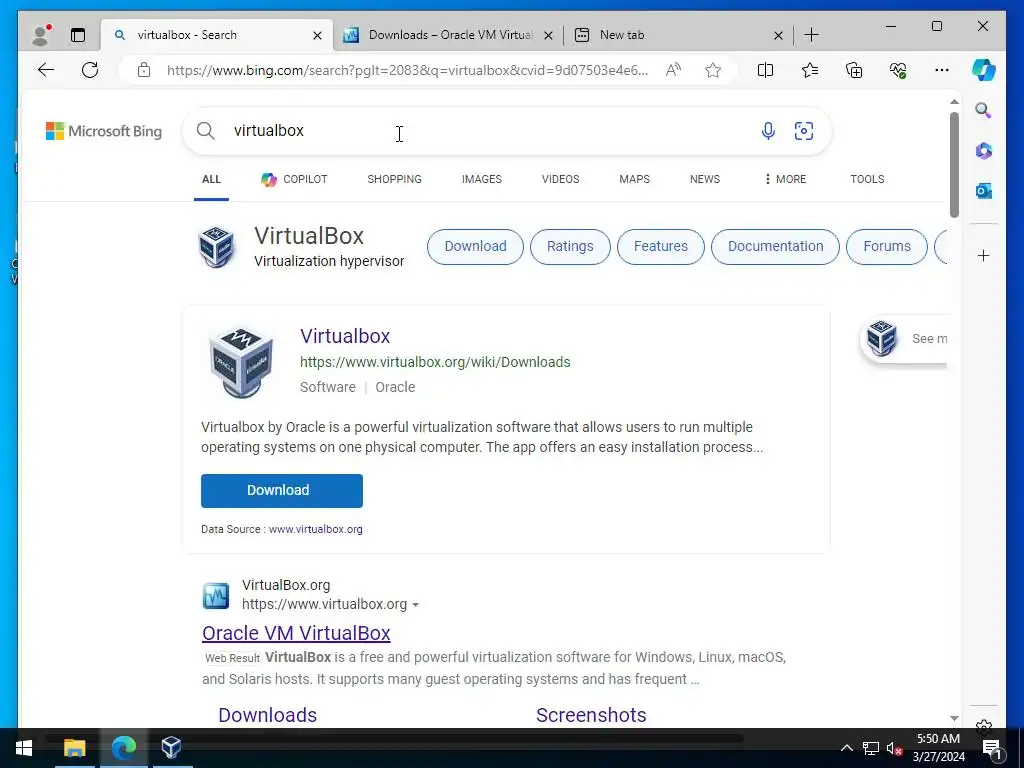Click the VirtualBox cube thumbnail in card

(x=241, y=362)
